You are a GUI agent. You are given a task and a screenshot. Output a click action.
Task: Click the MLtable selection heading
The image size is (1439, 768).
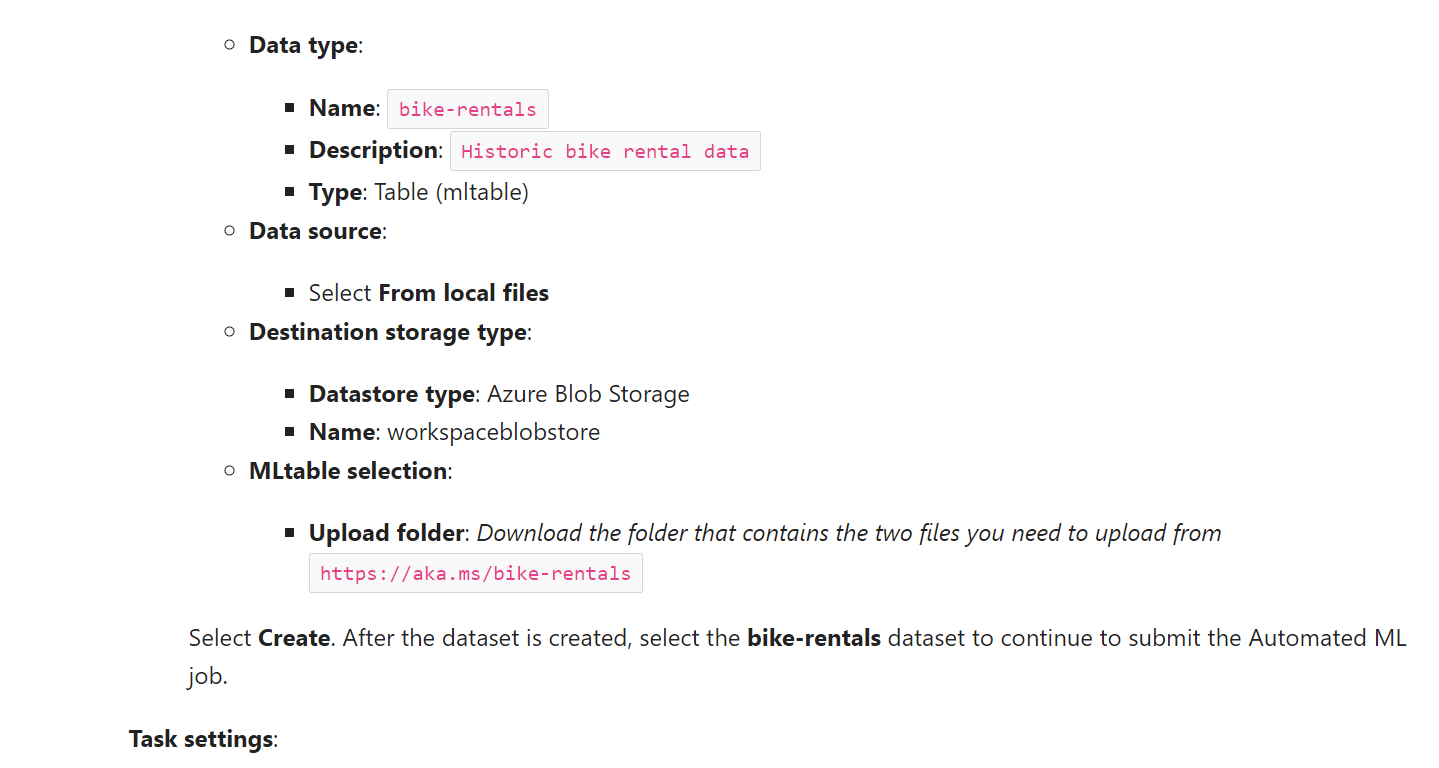coord(348,471)
